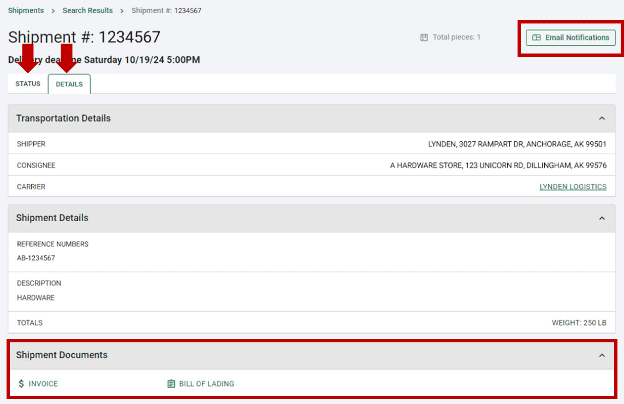
Task: Collapse the Transportation Details section chevron
Action: (x=601, y=118)
